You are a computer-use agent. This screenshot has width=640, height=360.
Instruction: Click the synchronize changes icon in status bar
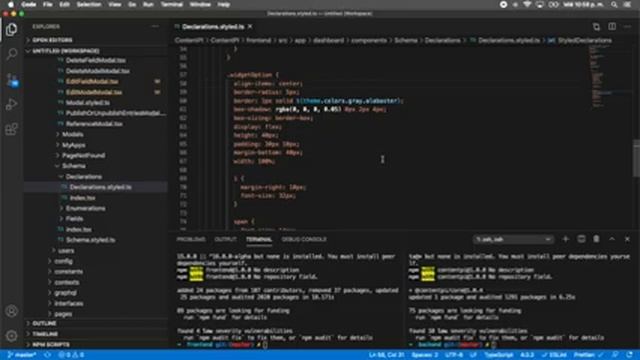click(48, 355)
